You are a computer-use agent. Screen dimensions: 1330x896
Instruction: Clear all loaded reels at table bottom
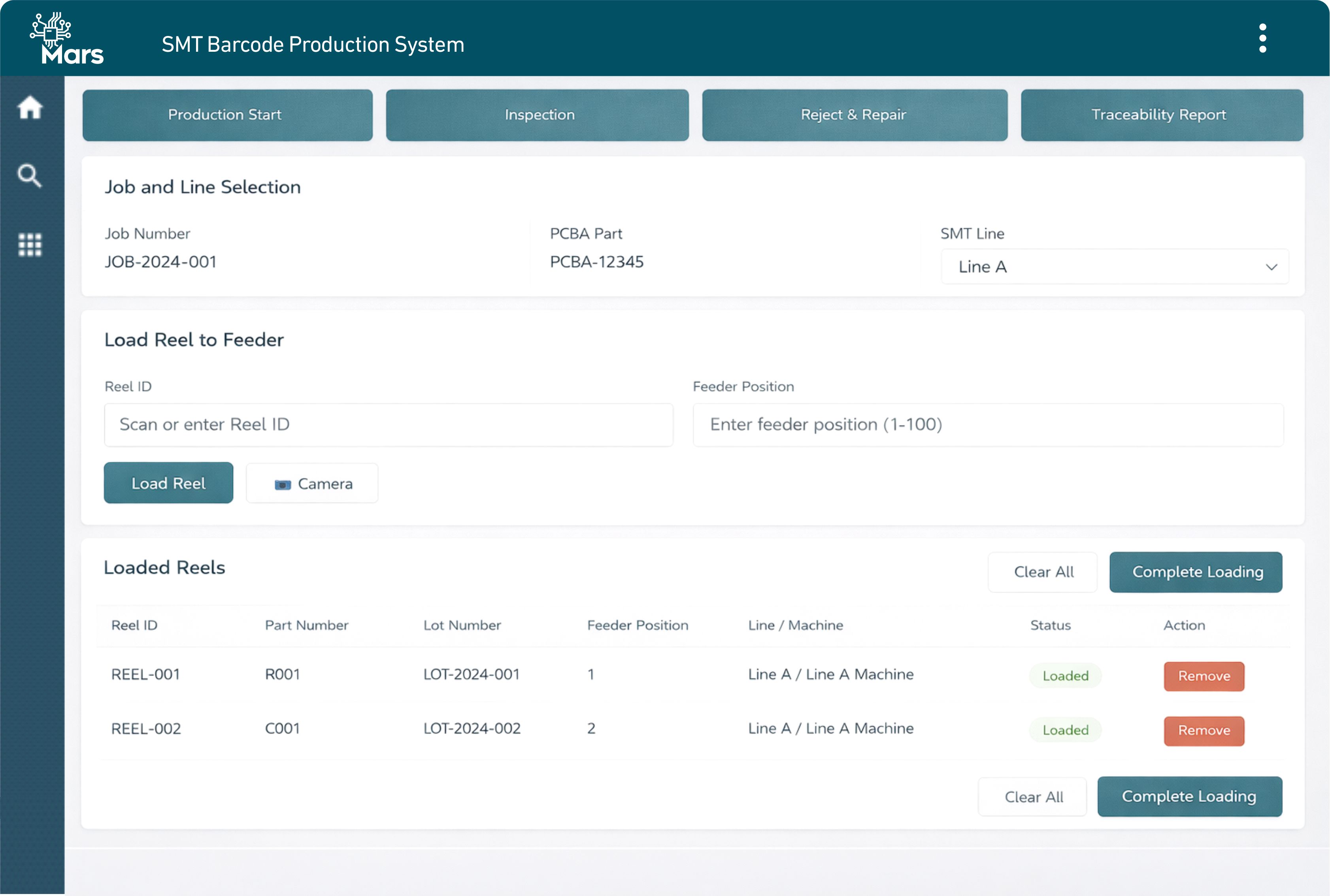[1032, 796]
